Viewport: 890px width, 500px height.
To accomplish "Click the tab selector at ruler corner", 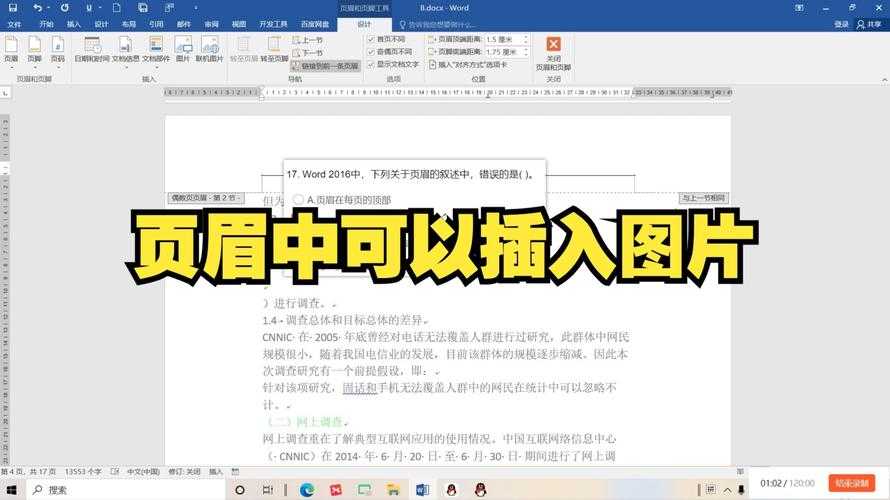I will (5, 92).
